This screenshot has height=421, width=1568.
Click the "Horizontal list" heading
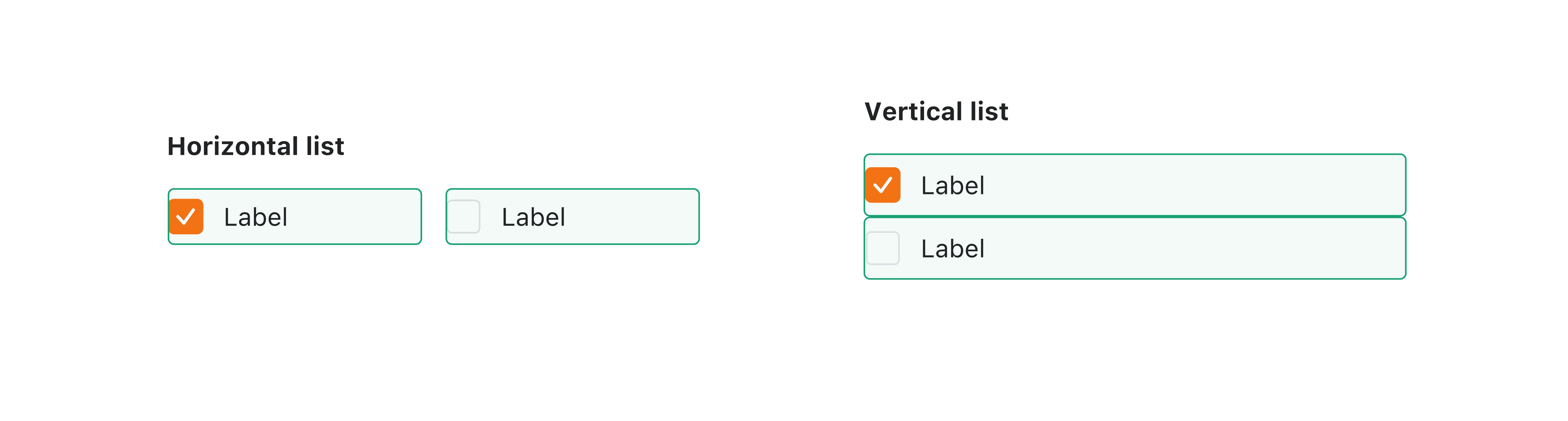(x=256, y=147)
